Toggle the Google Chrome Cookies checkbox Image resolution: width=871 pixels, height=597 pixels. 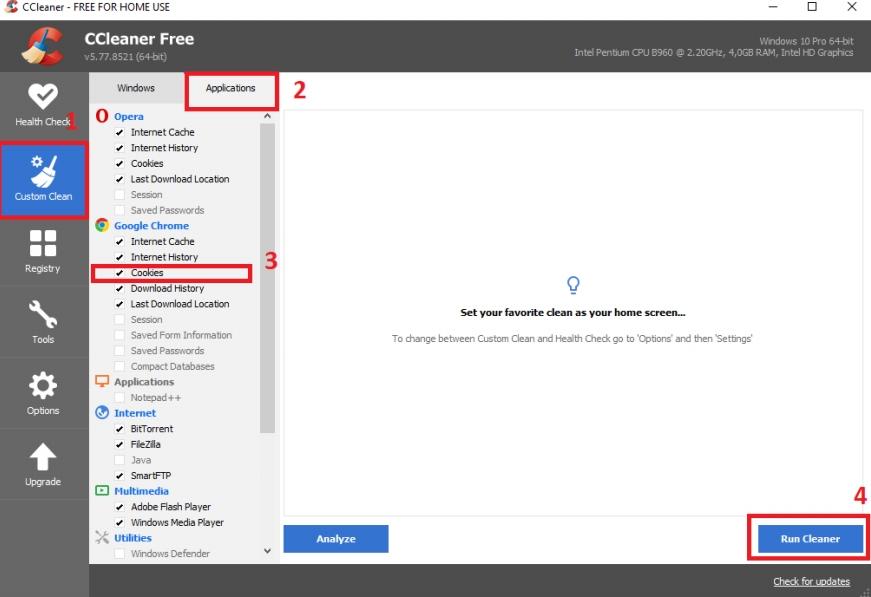[x=119, y=273]
